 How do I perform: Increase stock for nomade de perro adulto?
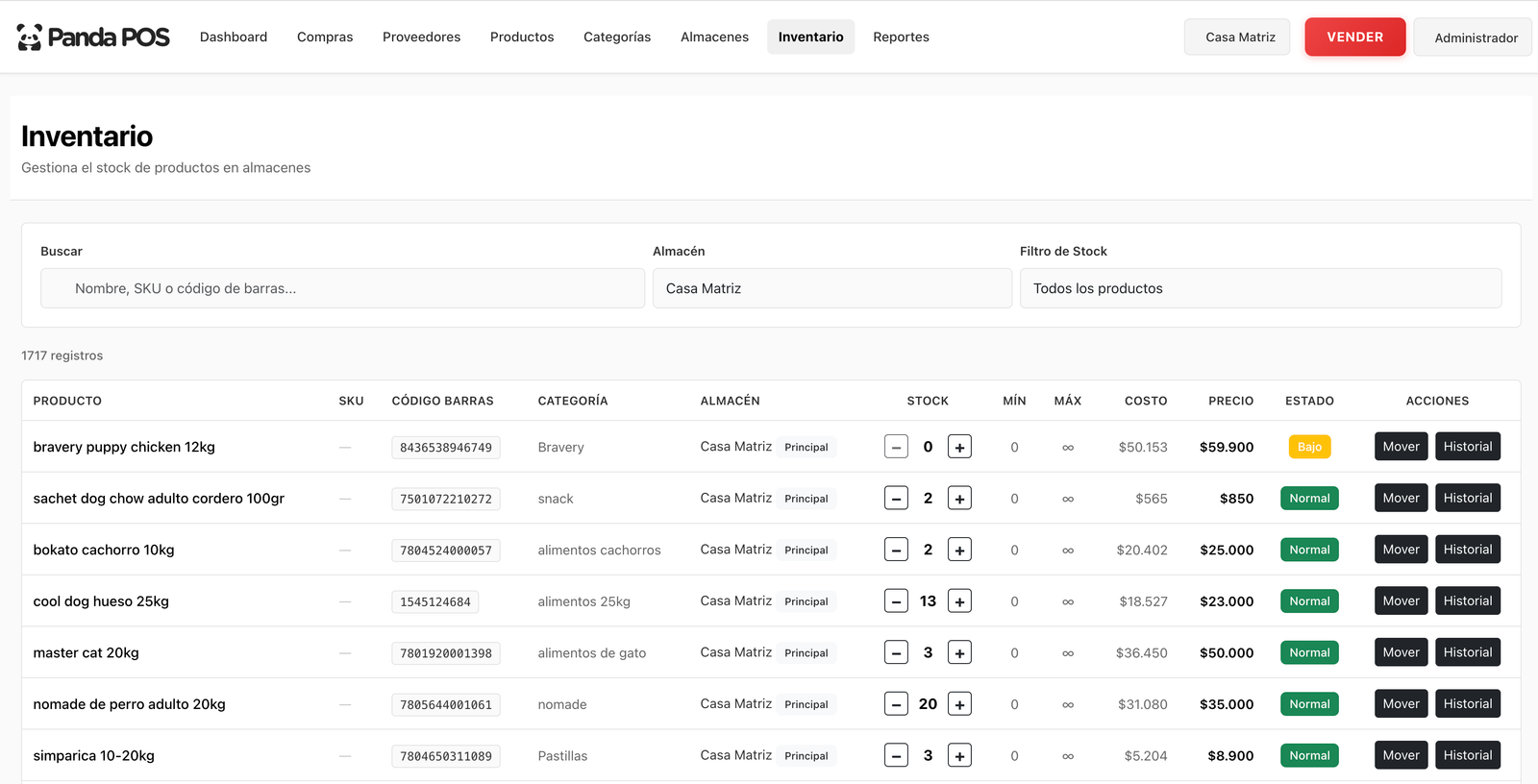(959, 704)
